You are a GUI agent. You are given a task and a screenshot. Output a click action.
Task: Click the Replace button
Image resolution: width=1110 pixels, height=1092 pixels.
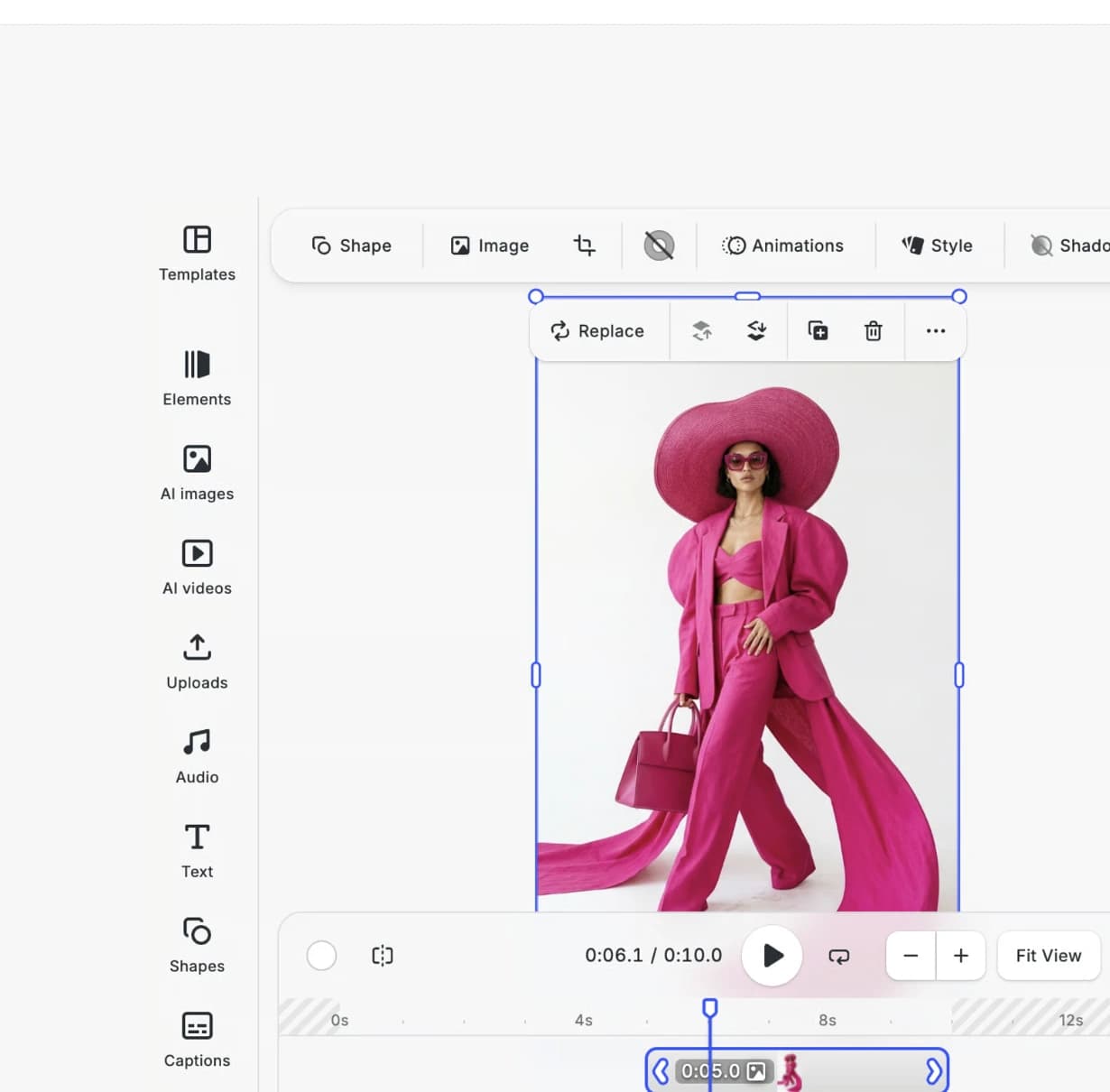point(597,331)
